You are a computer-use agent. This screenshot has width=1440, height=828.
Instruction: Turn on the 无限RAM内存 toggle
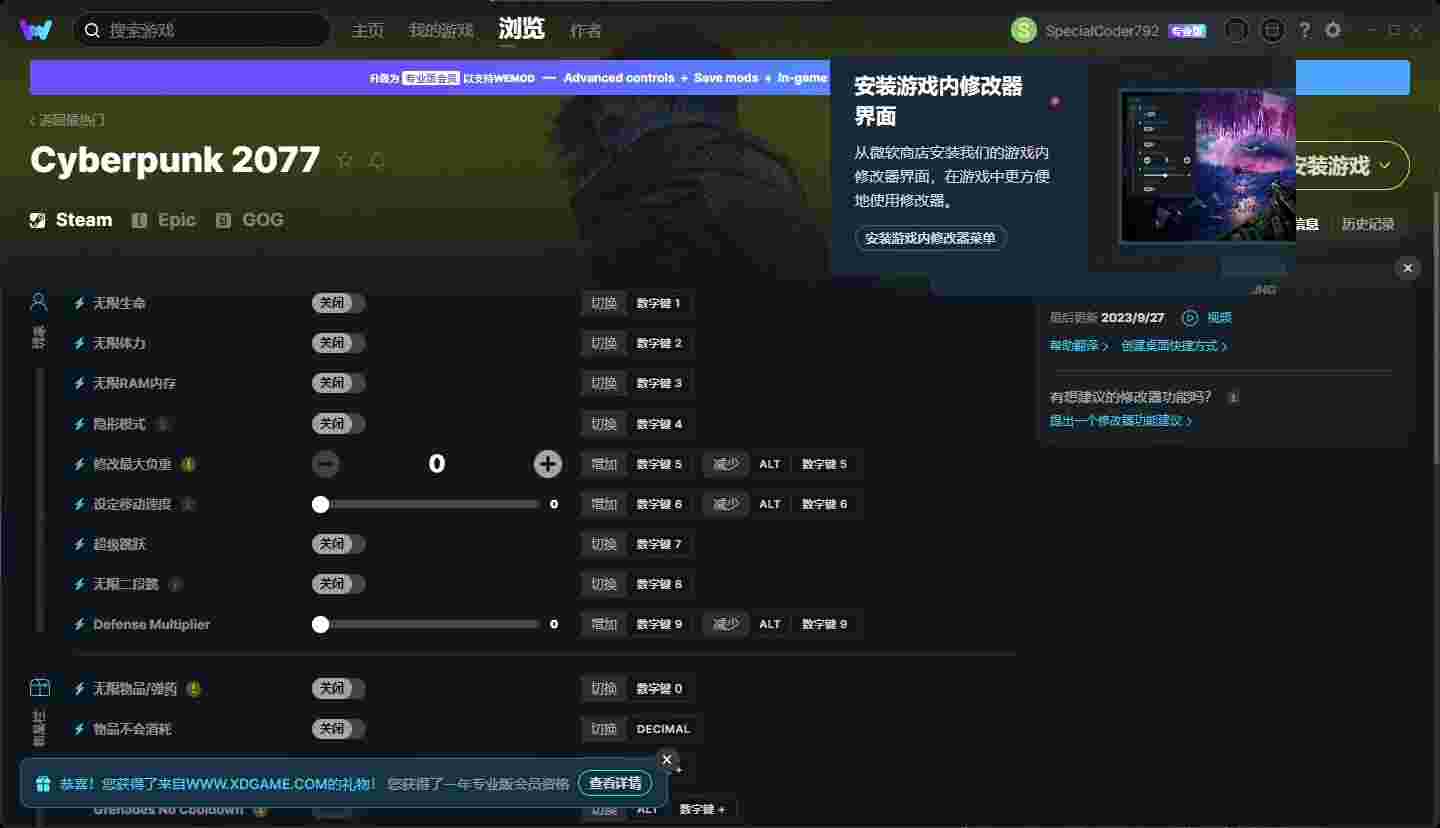click(338, 383)
